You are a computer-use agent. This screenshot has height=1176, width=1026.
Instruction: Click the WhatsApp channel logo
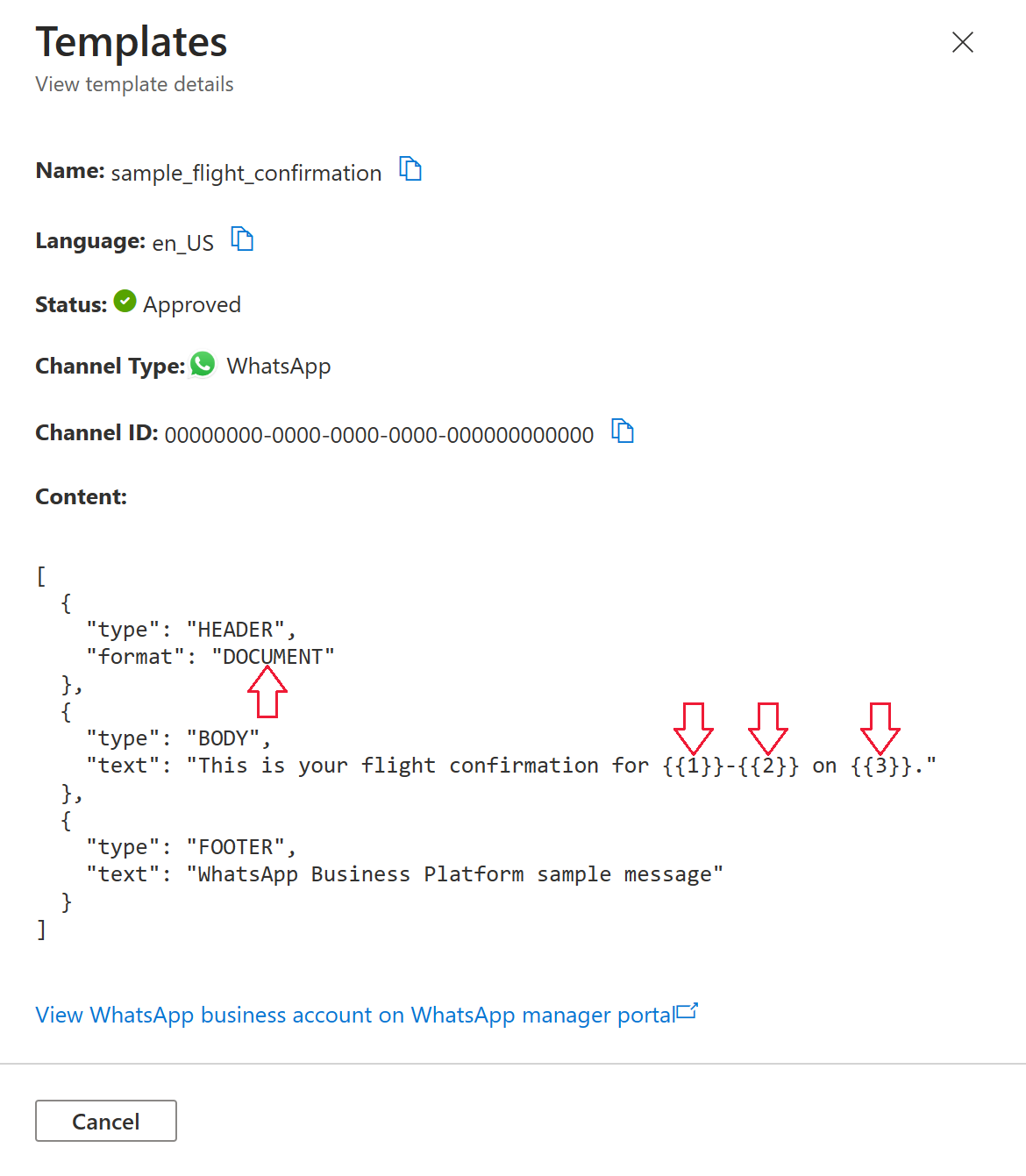tap(203, 364)
